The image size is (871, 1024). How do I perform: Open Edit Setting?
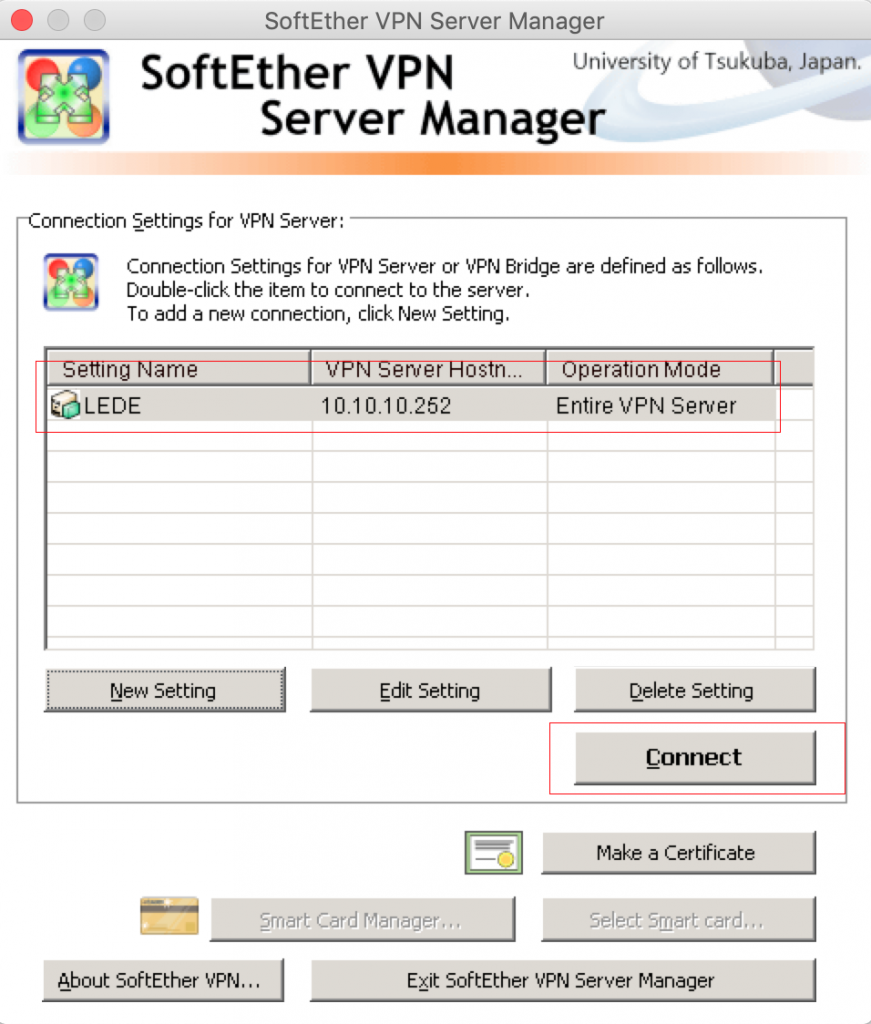click(x=430, y=690)
